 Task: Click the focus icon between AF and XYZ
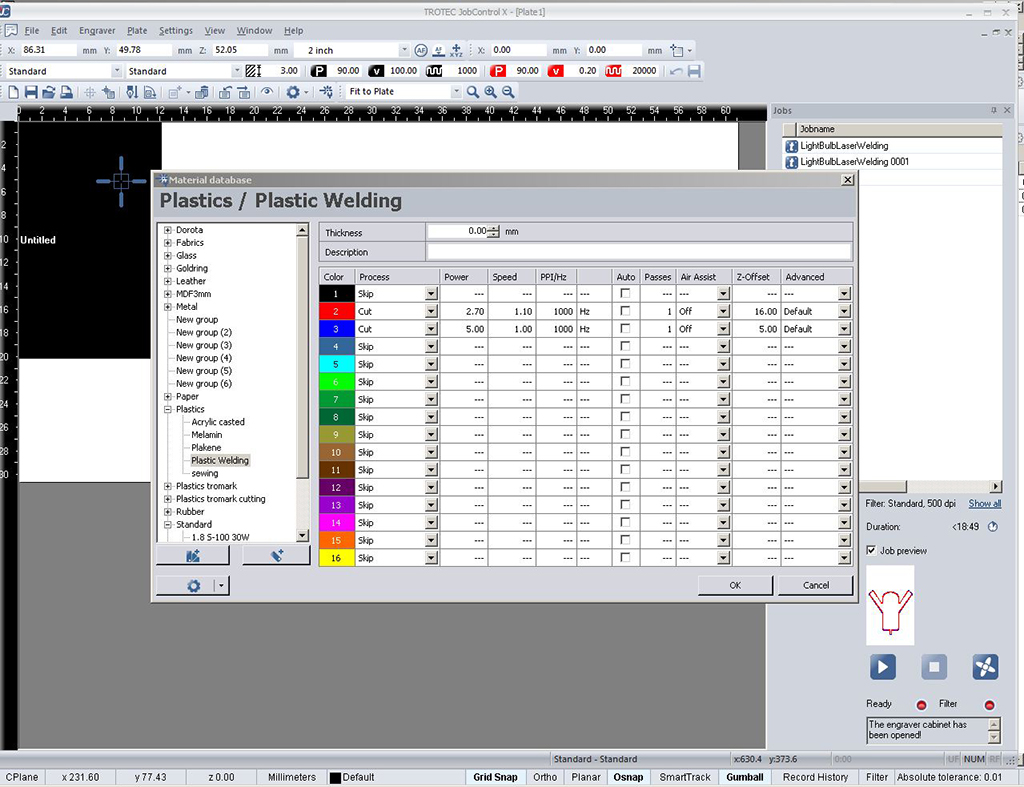[x=439, y=50]
